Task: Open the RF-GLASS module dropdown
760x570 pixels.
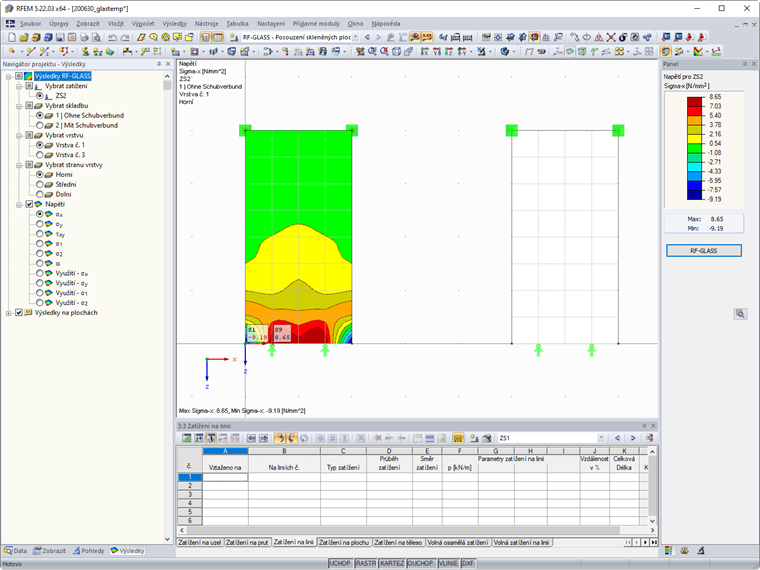Action: coord(355,37)
